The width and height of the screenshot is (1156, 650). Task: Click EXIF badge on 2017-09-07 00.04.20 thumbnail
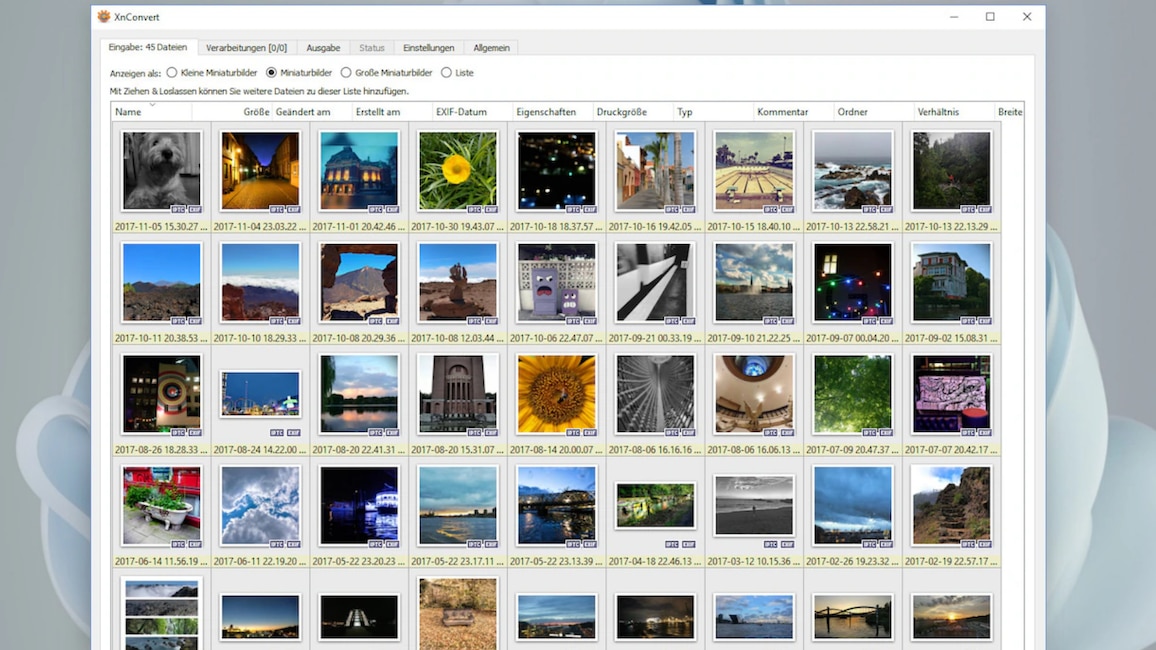886,321
